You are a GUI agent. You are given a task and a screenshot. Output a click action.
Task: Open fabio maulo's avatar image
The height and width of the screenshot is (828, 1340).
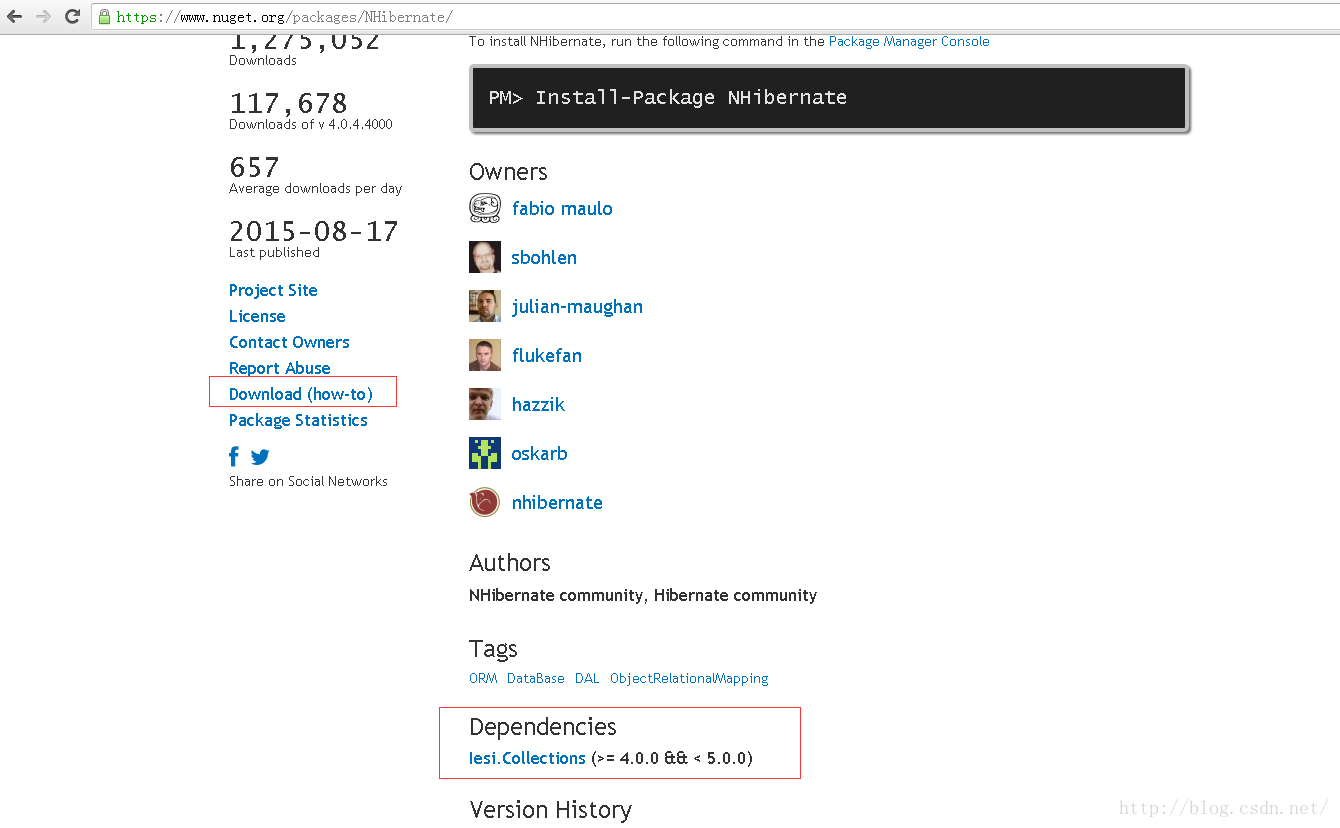point(485,209)
